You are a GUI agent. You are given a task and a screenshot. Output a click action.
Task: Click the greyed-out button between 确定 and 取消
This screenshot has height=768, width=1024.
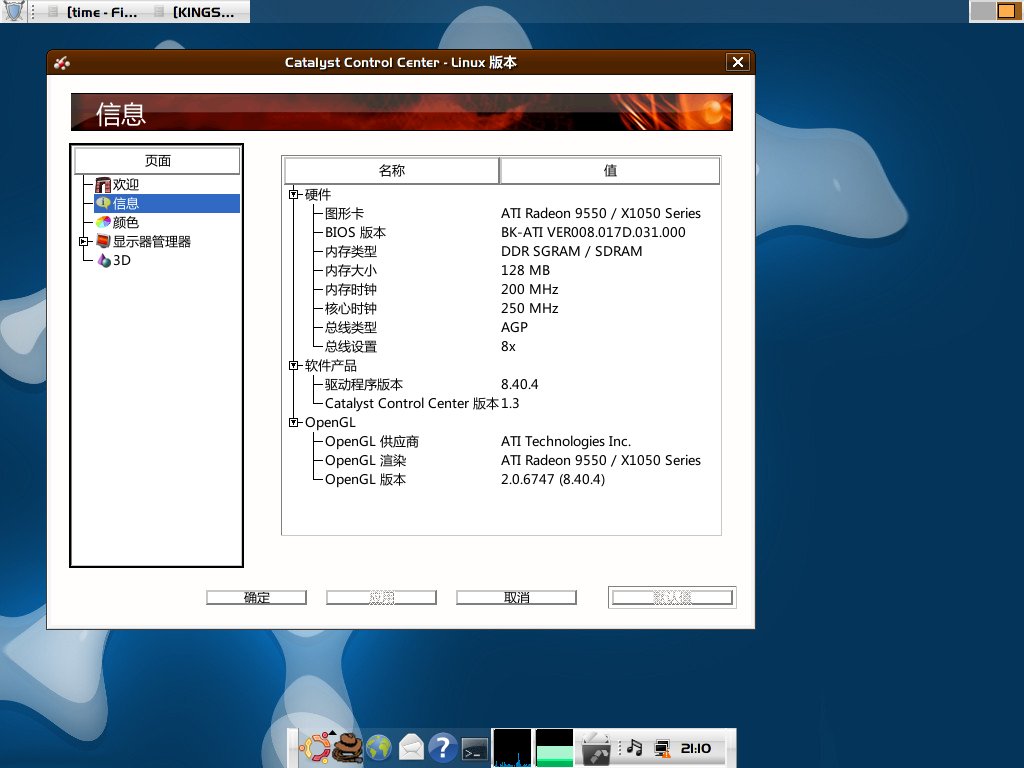click(x=381, y=598)
